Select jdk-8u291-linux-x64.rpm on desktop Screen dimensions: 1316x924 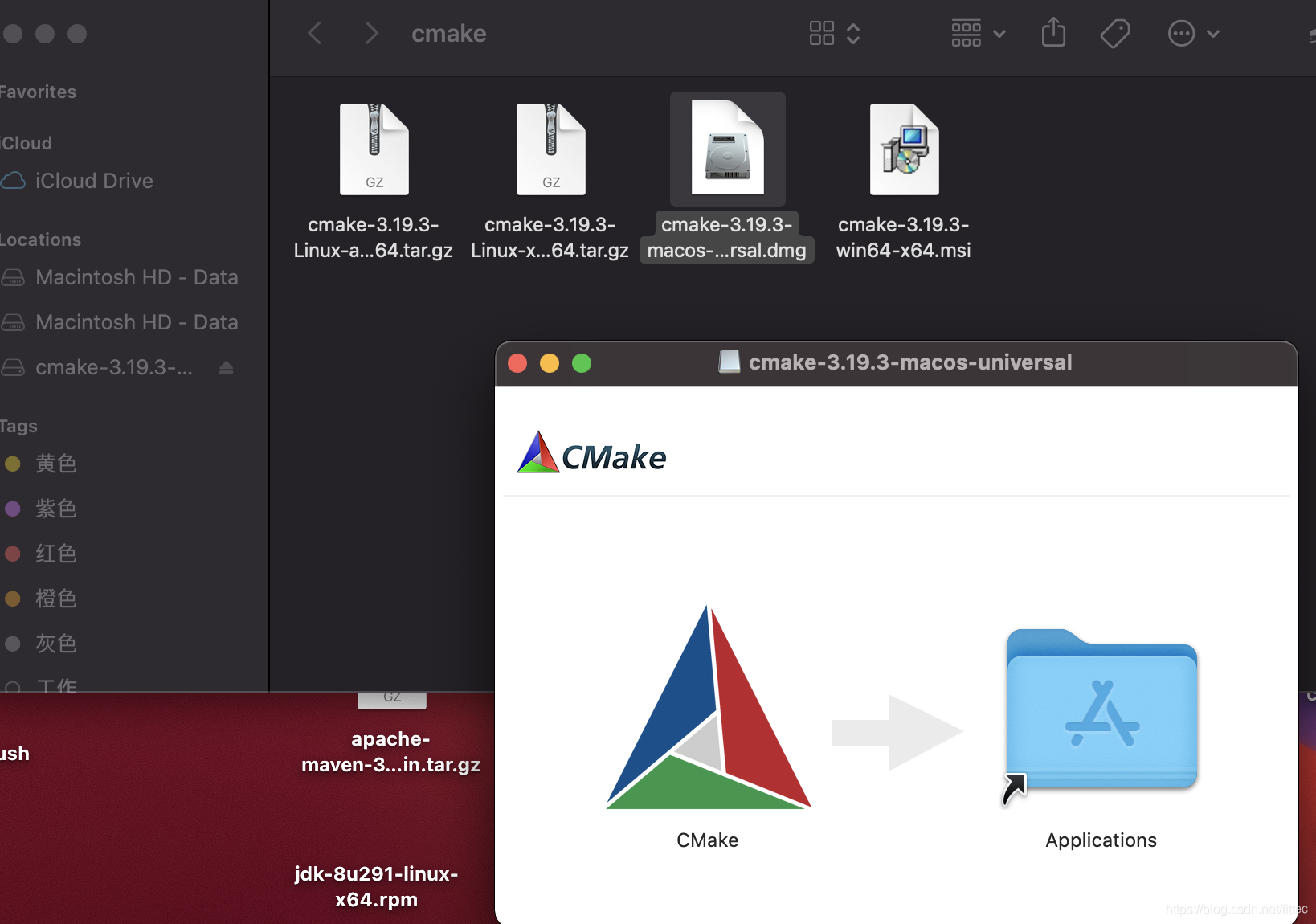point(376,886)
